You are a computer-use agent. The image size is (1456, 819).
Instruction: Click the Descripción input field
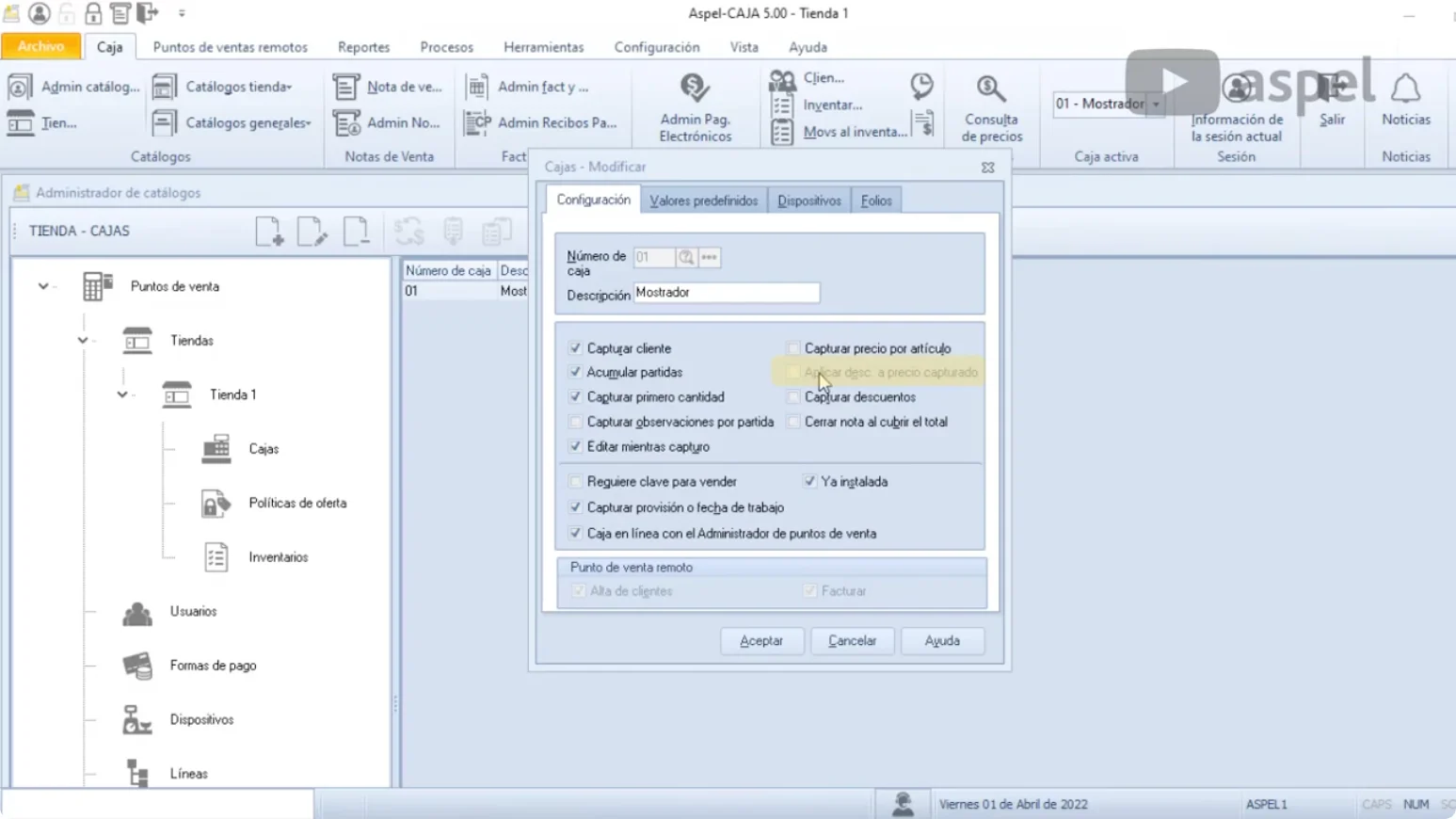pyautogui.click(x=726, y=293)
